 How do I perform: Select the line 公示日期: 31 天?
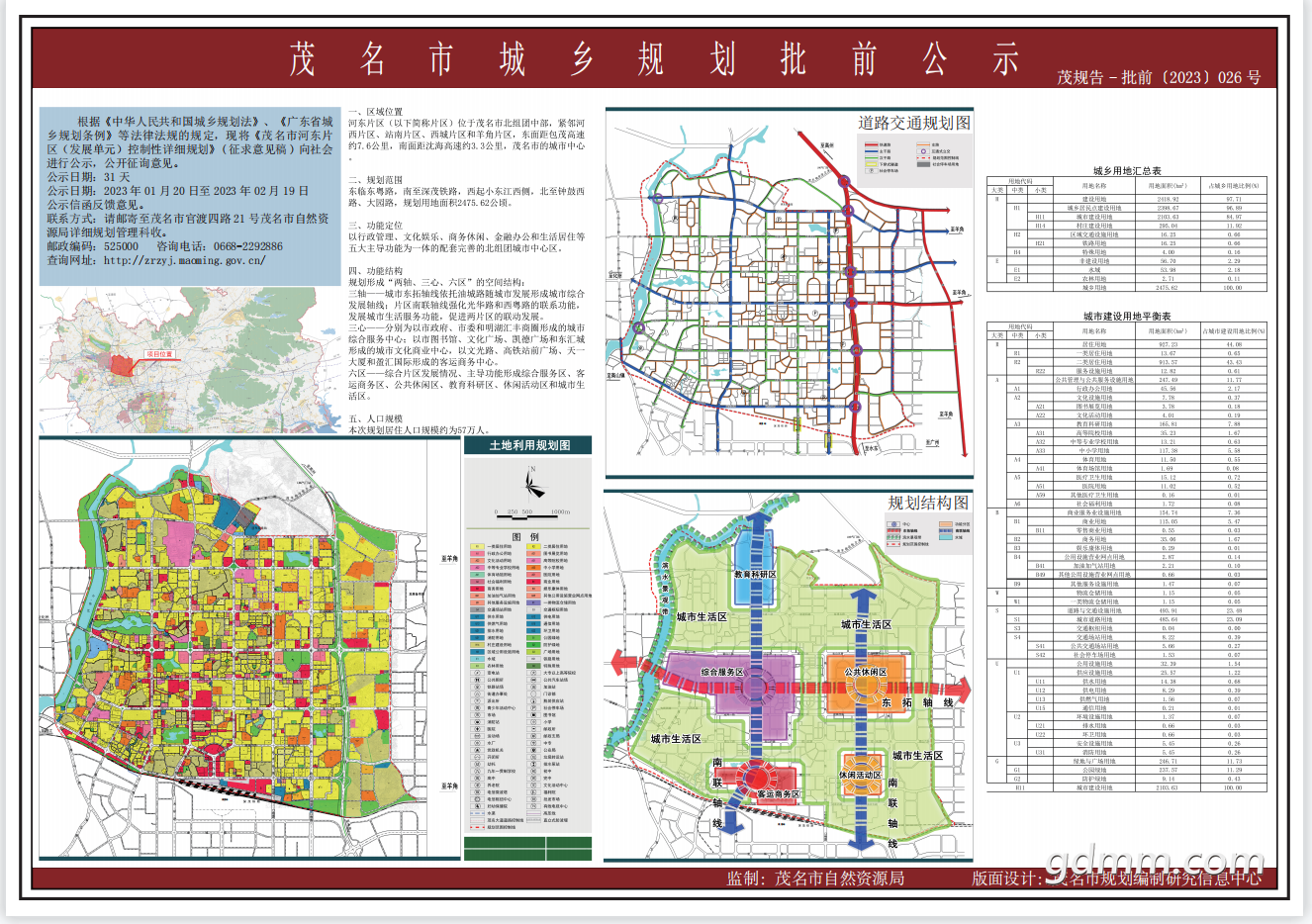pyautogui.click(x=88, y=177)
